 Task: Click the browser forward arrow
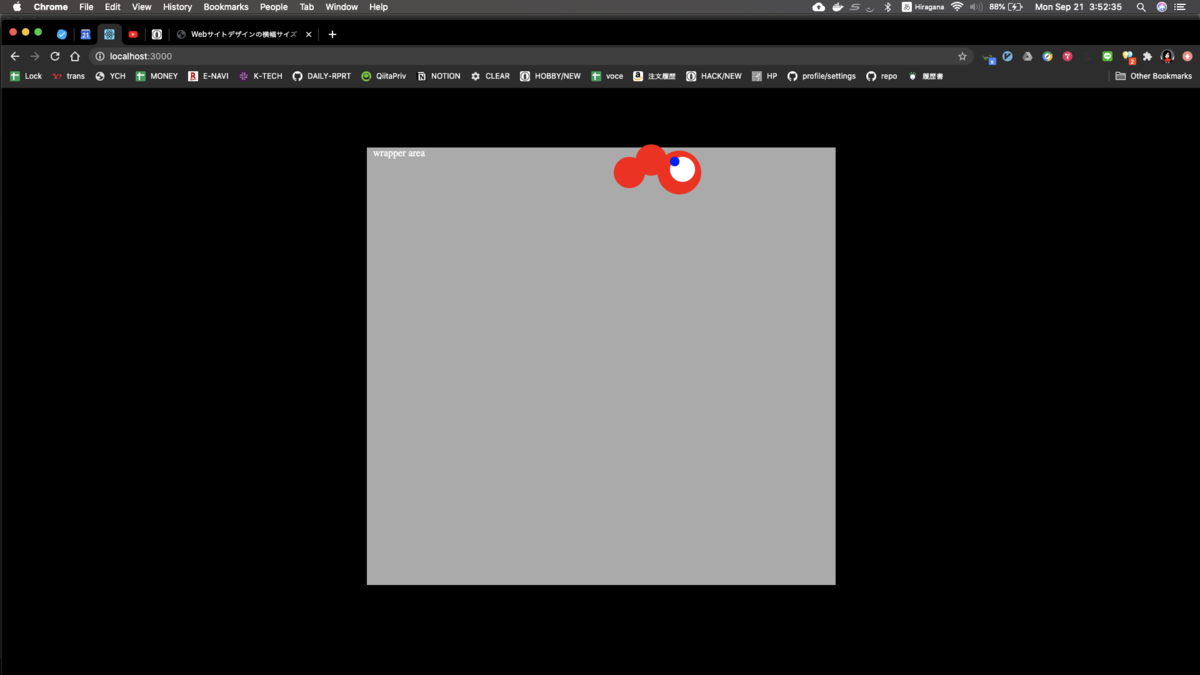pos(35,56)
